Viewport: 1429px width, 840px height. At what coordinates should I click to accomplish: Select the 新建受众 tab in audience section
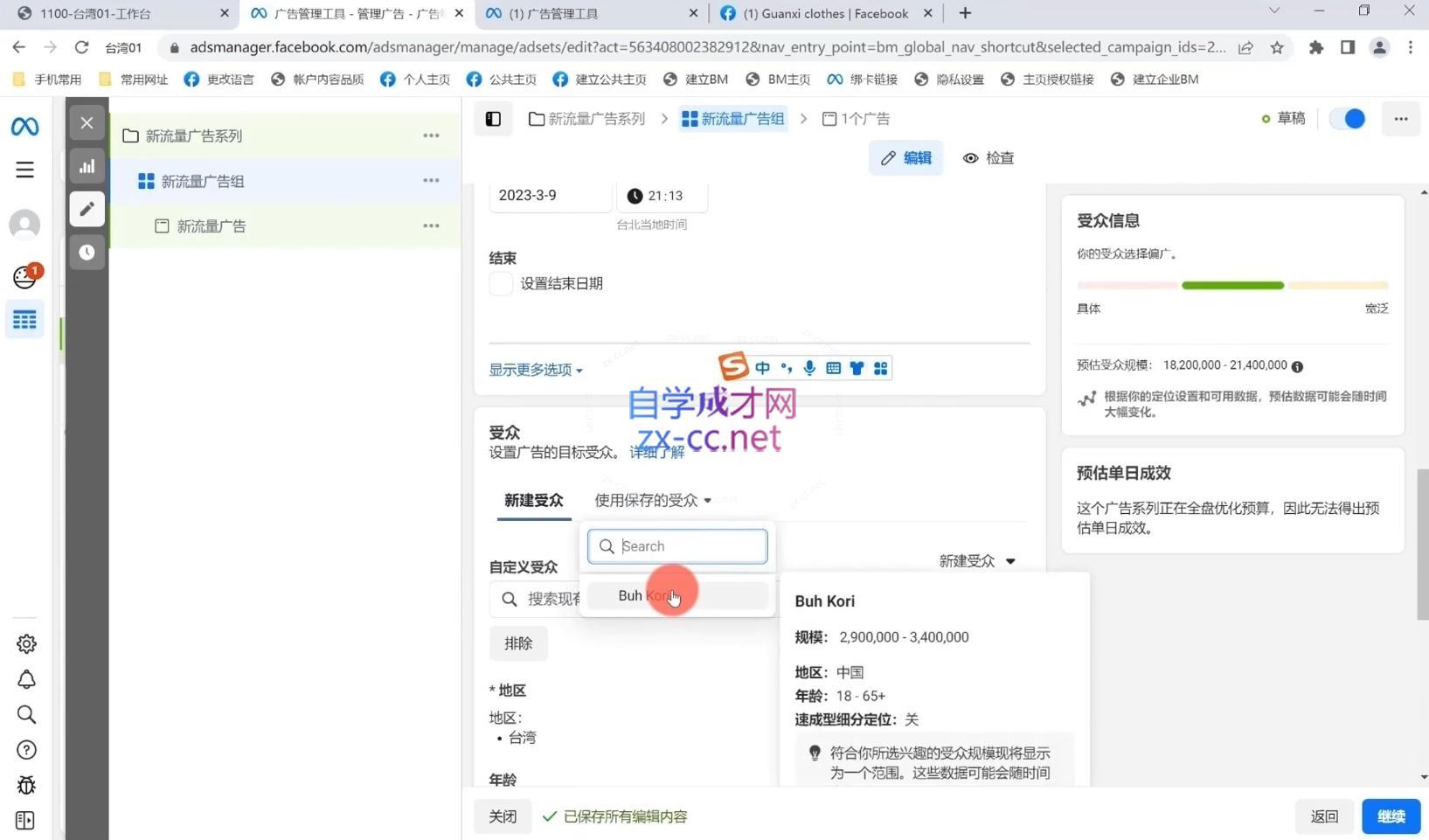point(533,500)
